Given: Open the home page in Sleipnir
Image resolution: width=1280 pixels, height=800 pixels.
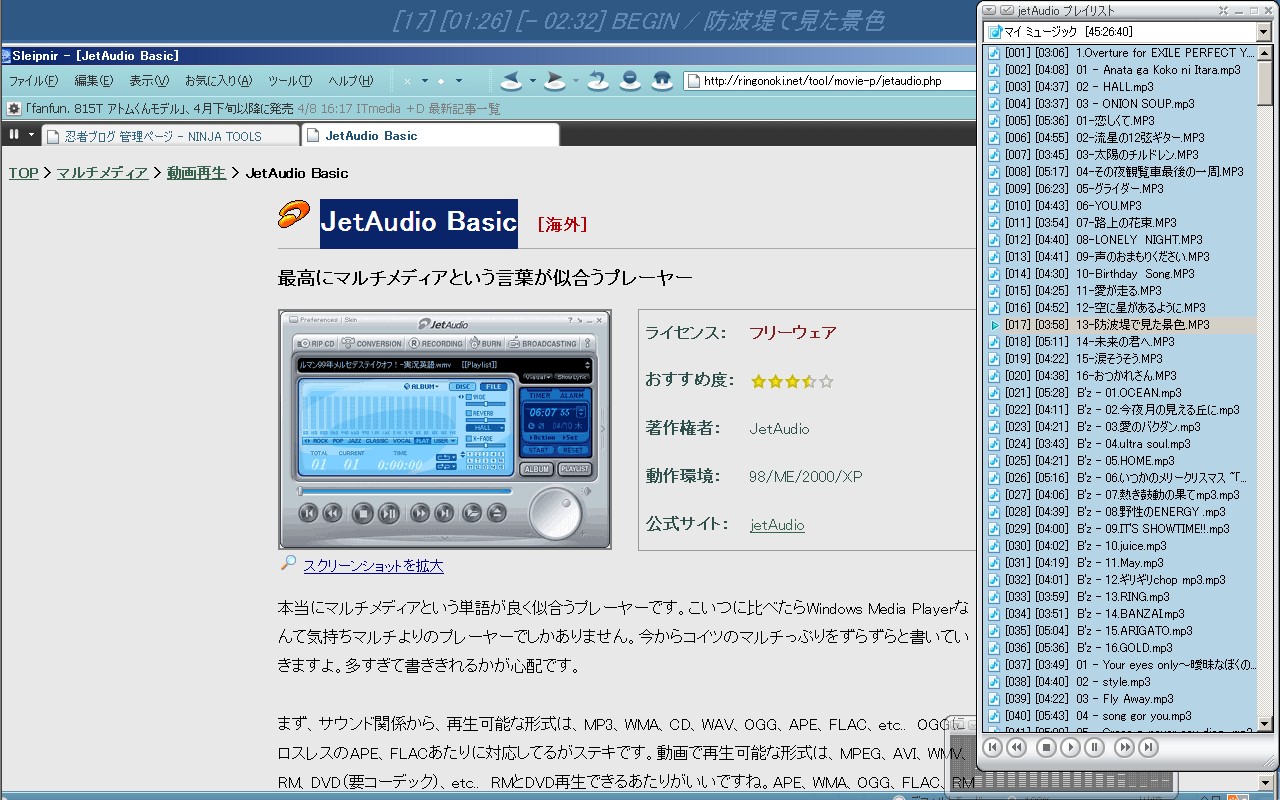Looking at the screenshot, I should click(x=662, y=80).
